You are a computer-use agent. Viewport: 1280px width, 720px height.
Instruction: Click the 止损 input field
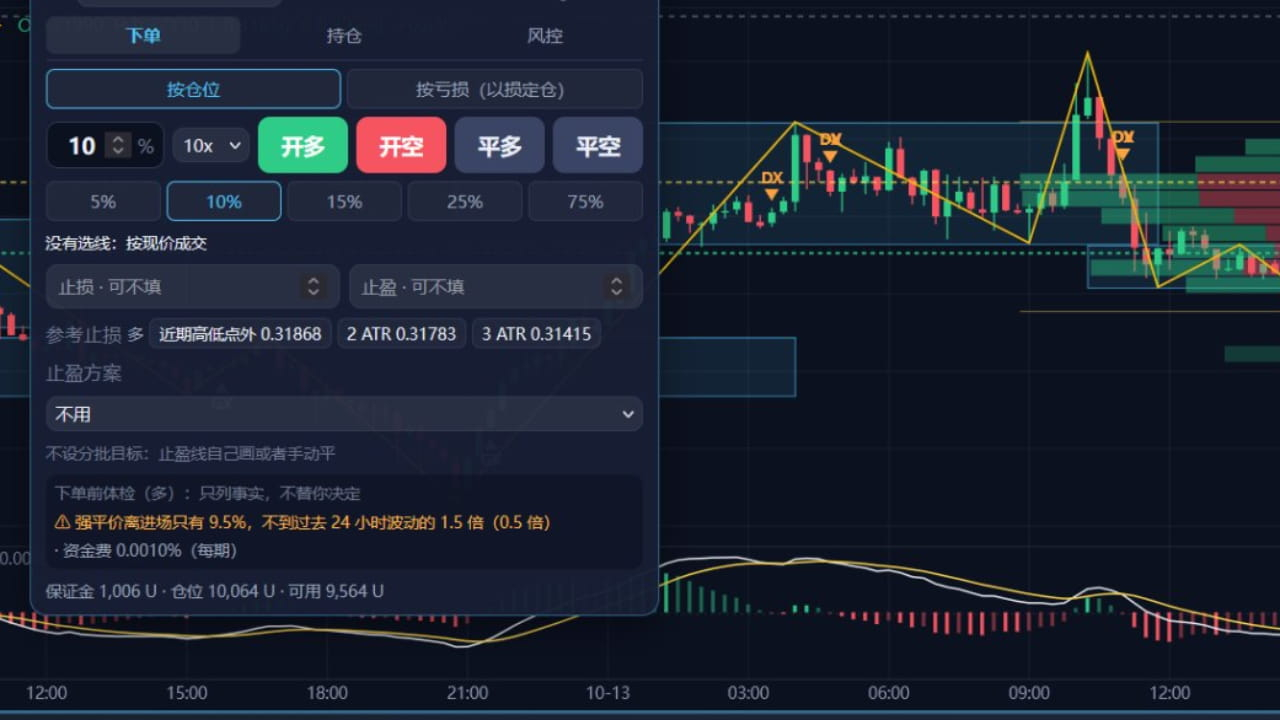193,287
